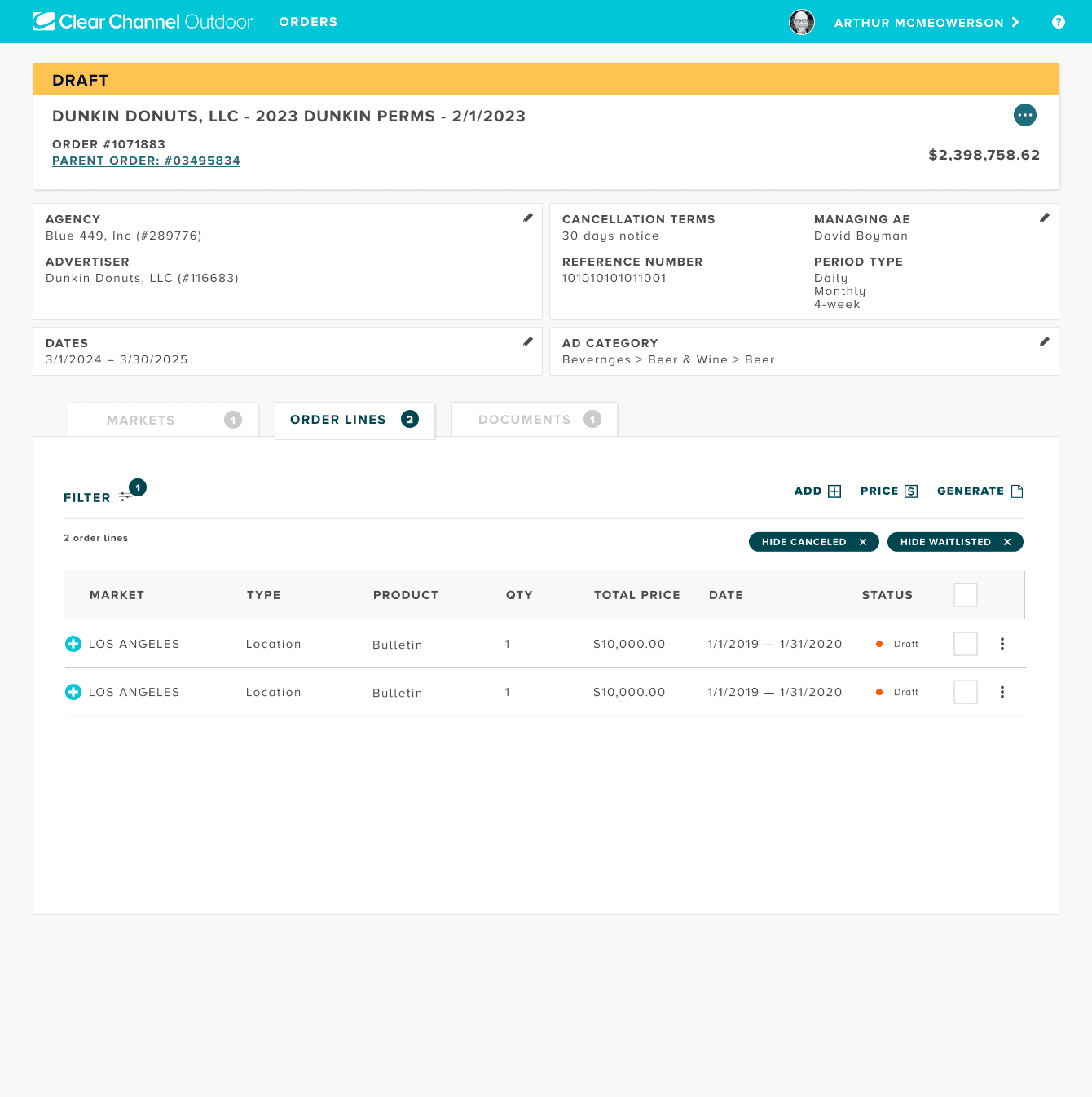This screenshot has height=1097, width=1092.
Task: Click the PRICE button label
Action: [879, 491]
